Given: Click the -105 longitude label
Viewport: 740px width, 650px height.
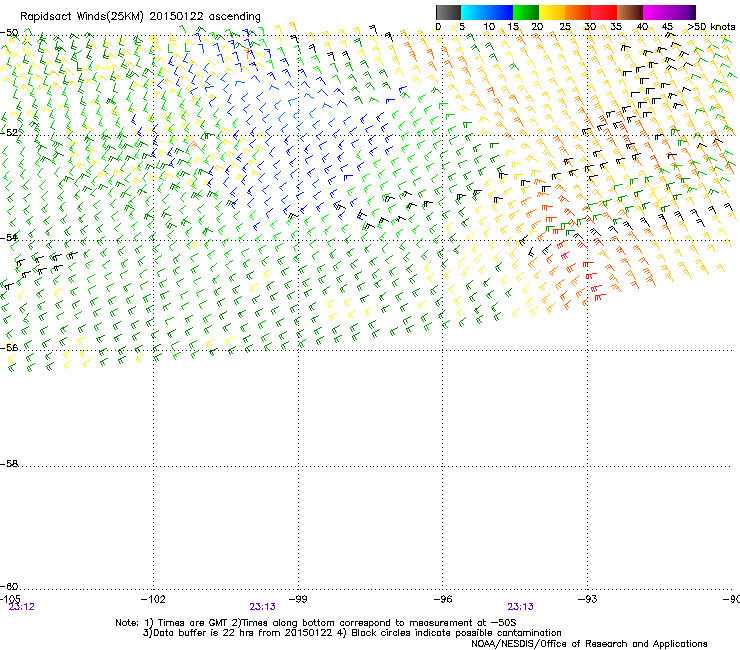Looking at the screenshot, I should 10,599.
